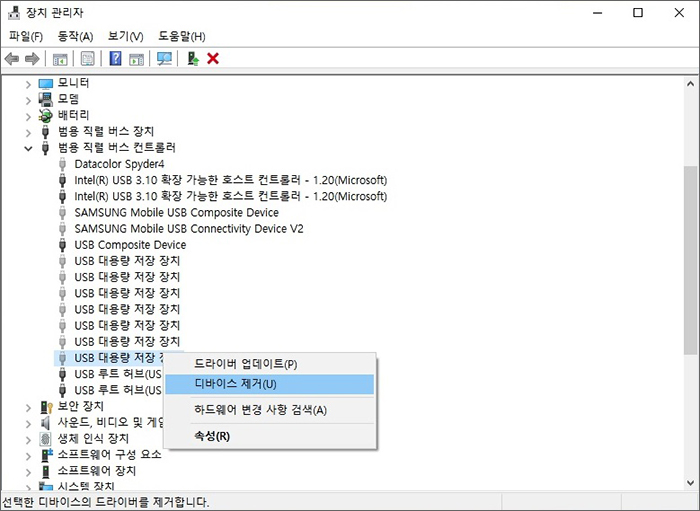Expand the 보안 장치 category
The width and height of the screenshot is (700, 511).
point(28,407)
